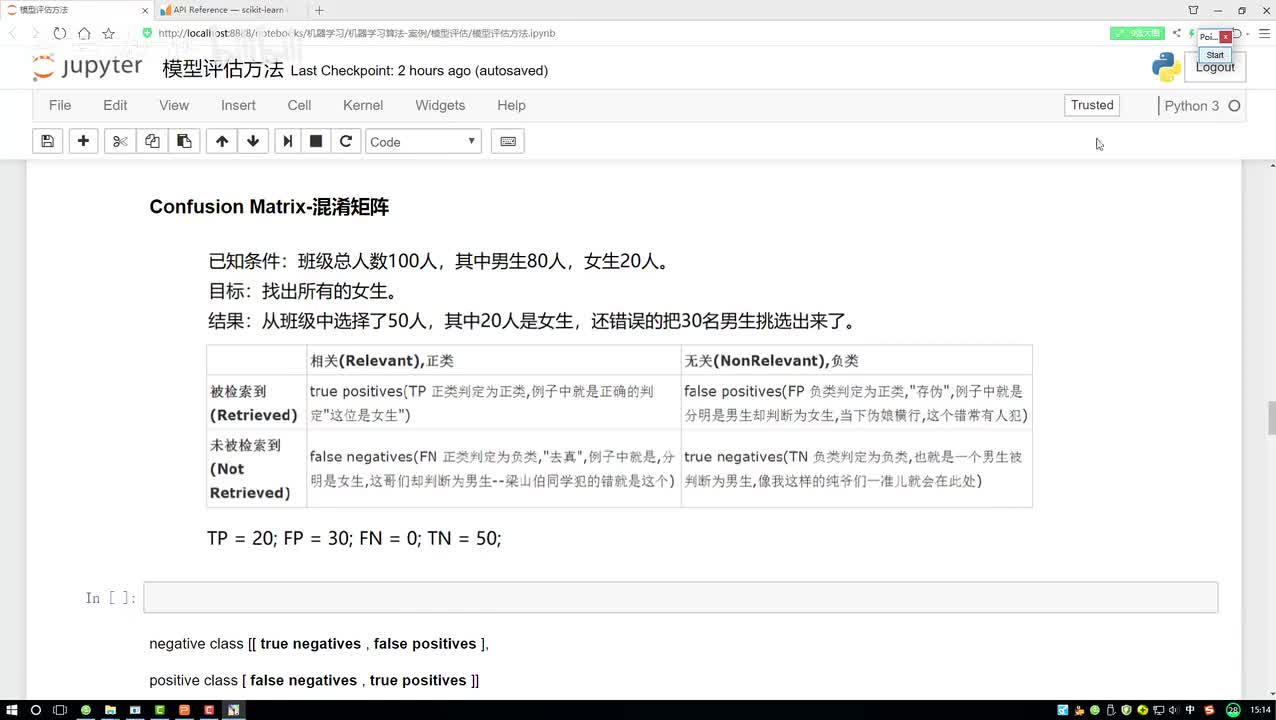1276x720 pixels.
Task: Open File Explorer from taskbar
Action: coord(110,710)
